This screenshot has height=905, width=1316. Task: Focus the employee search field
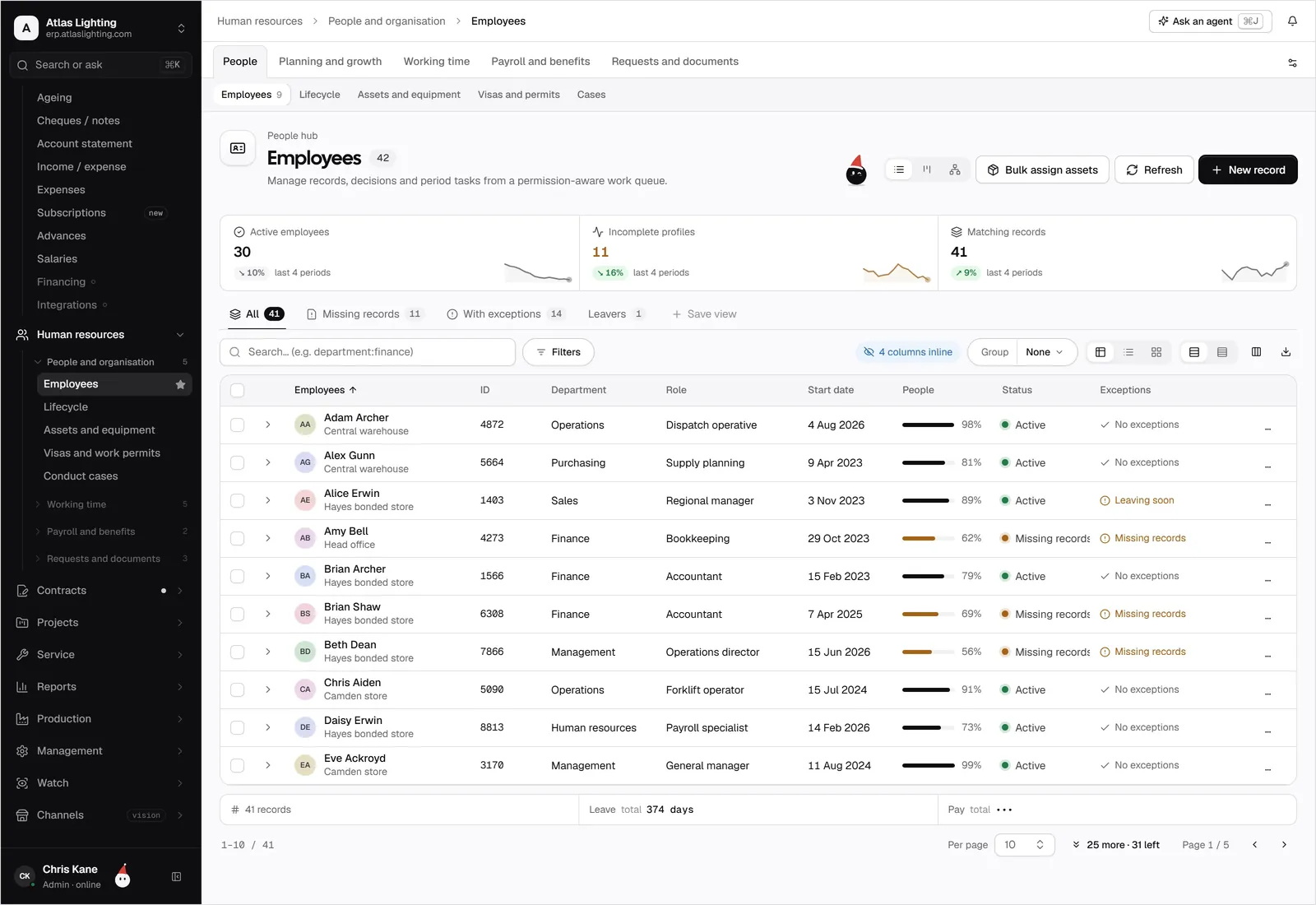pos(368,352)
